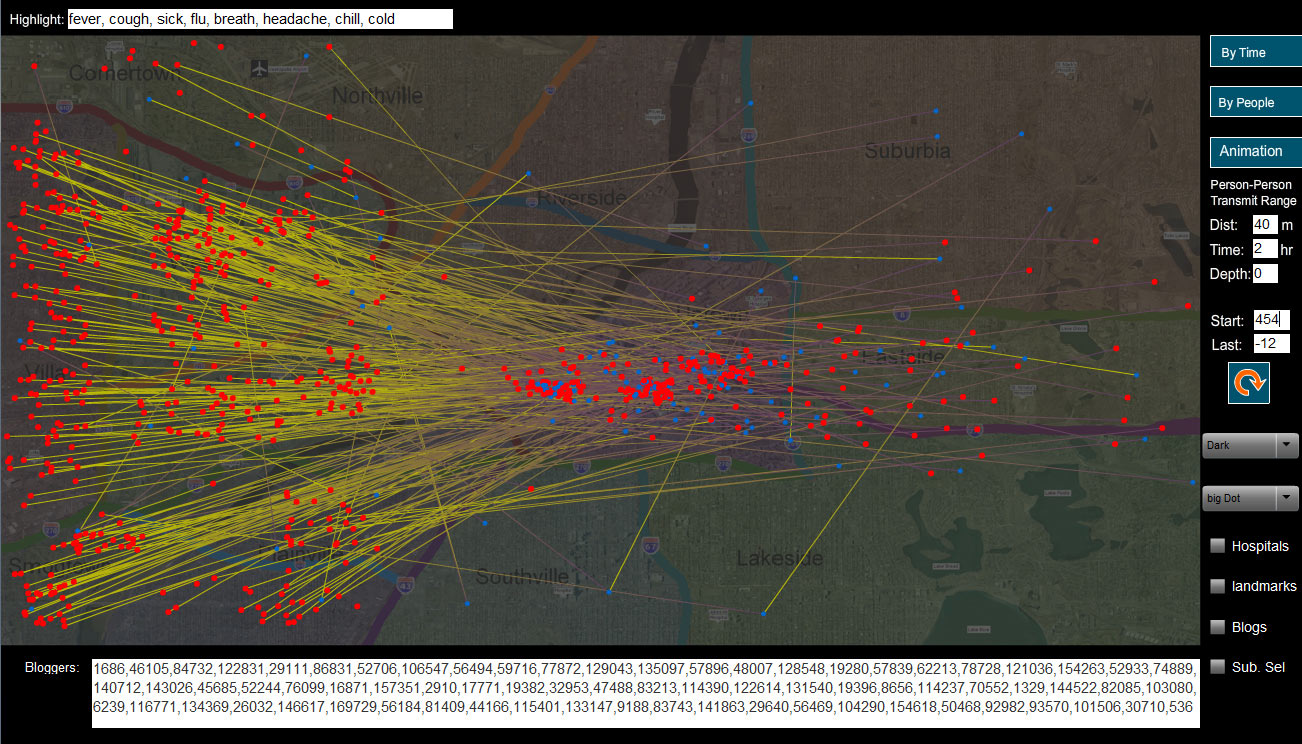Switch to By People view

(1256, 102)
